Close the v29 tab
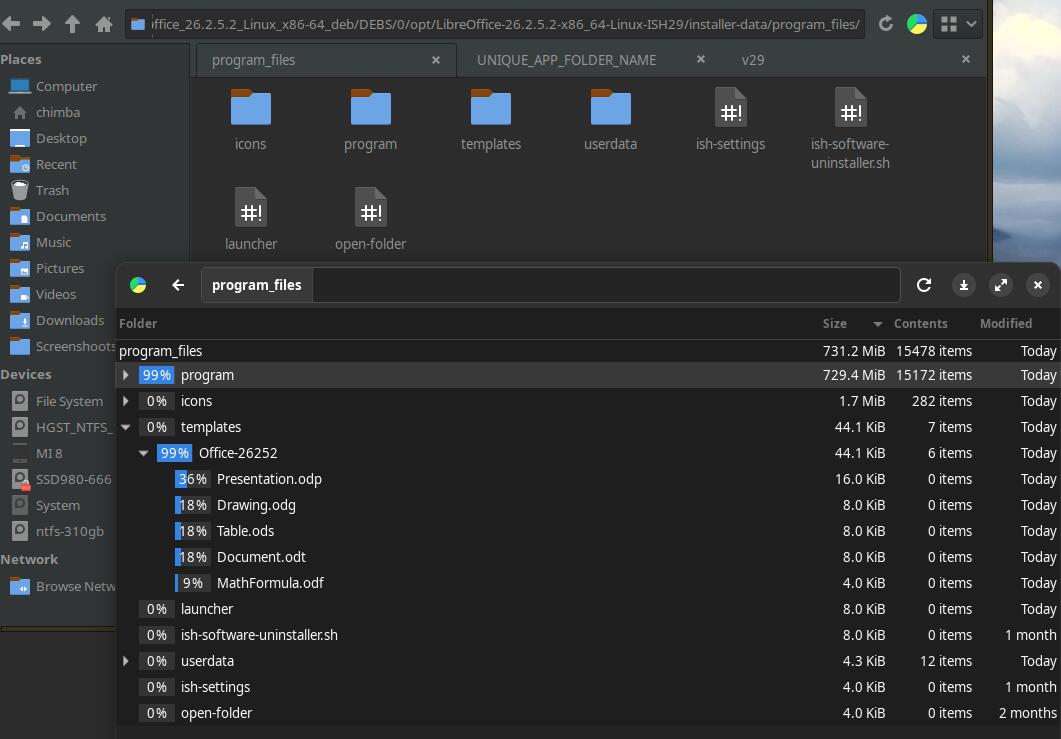Screen dimensions: 1061x739 [966, 60]
